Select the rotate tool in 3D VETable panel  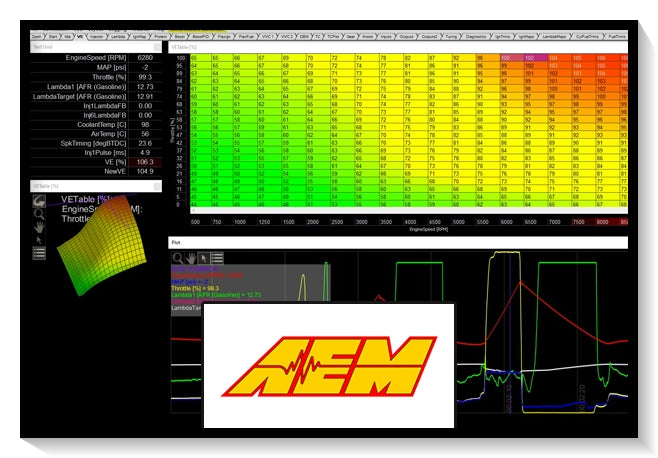(39, 201)
